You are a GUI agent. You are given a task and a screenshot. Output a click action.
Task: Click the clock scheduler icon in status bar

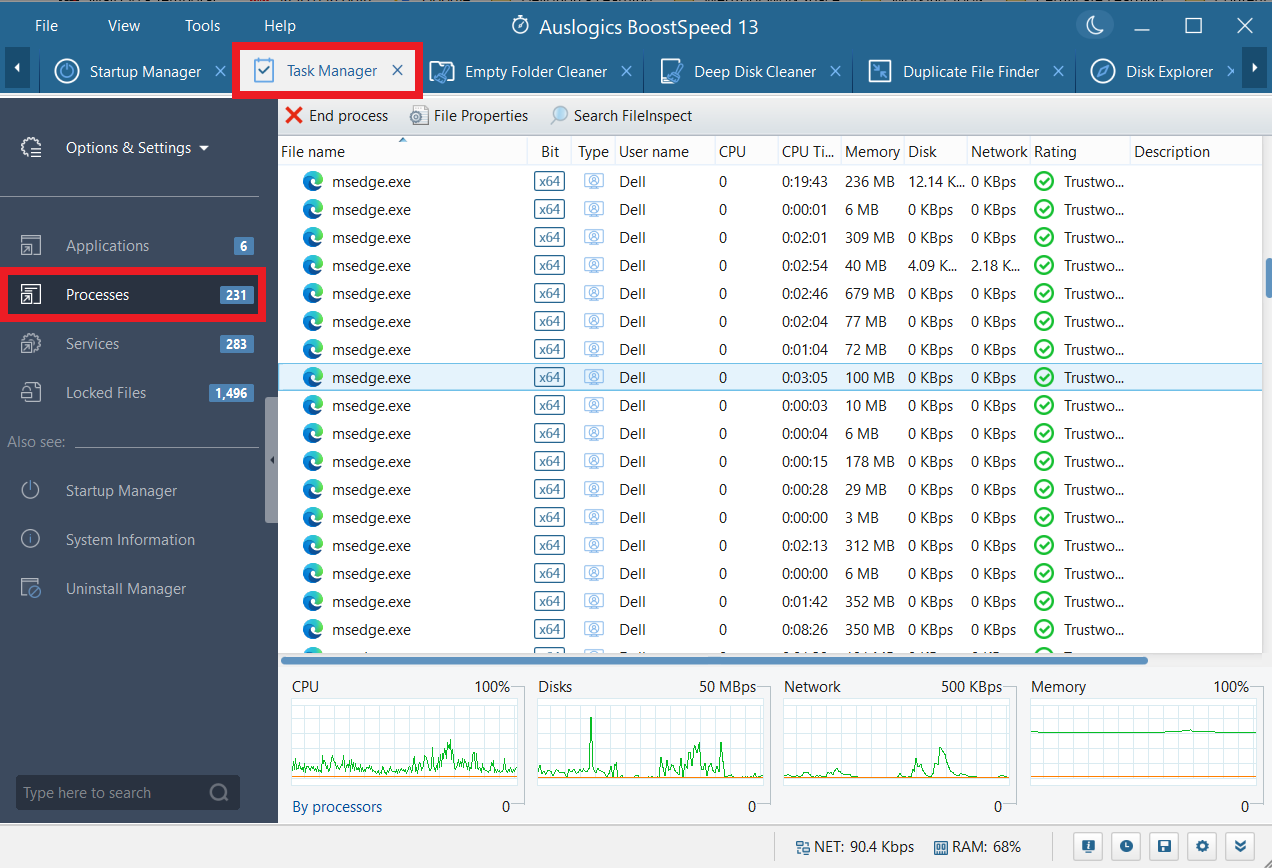pos(1126,846)
